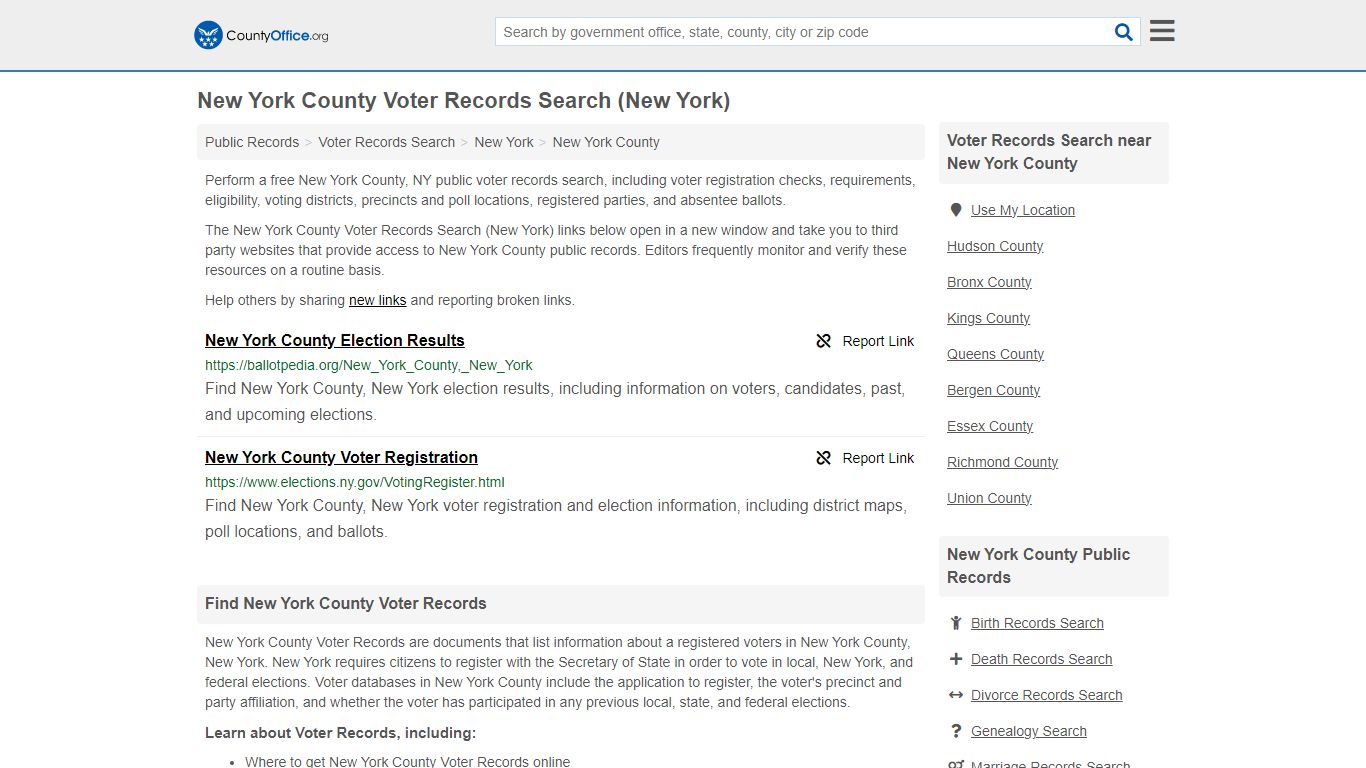Click the Divorce Records arrows icon
1366x768 pixels.
(x=956, y=695)
